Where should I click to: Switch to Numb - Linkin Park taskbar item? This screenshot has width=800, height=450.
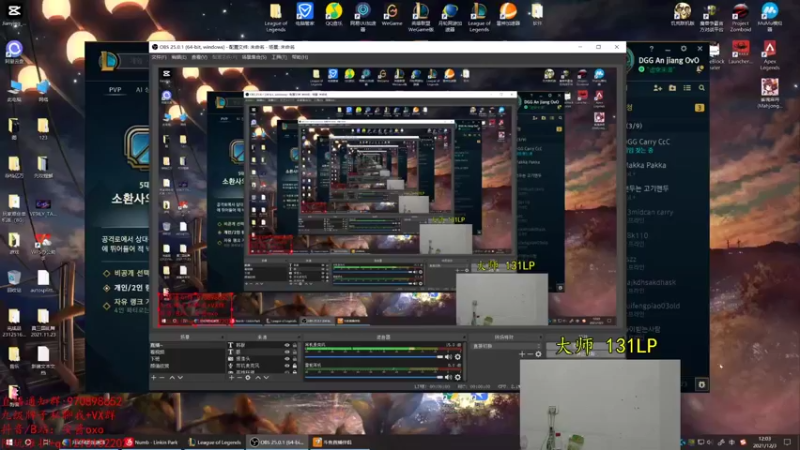pos(152,442)
